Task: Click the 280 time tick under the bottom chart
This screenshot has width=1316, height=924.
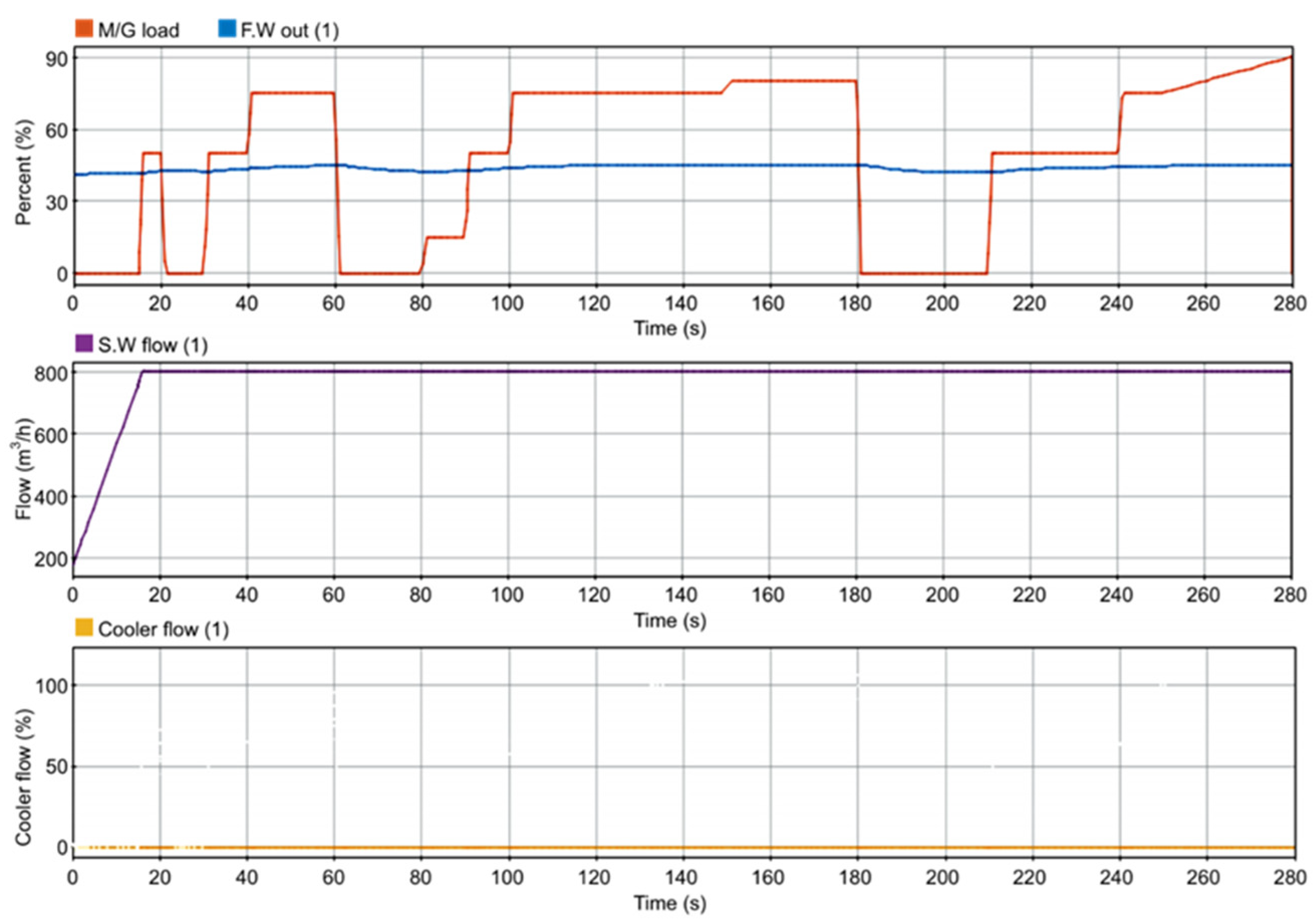Action: [1289, 877]
